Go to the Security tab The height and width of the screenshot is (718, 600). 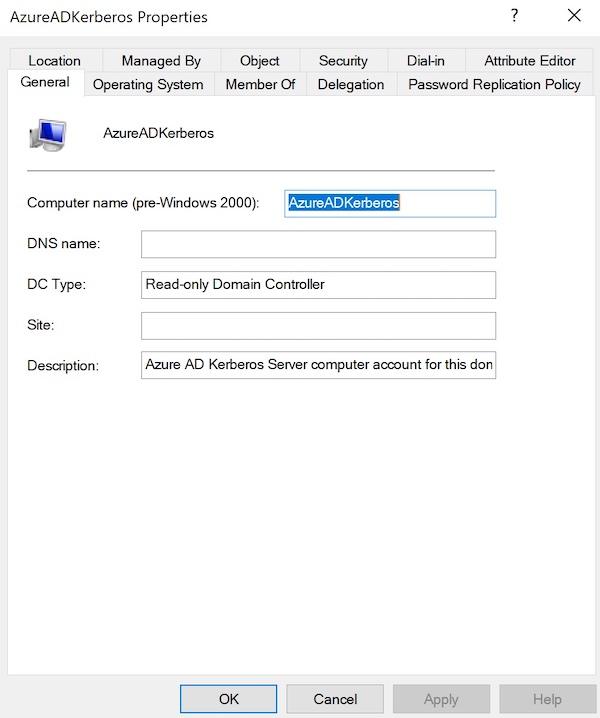[x=343, y=60]
